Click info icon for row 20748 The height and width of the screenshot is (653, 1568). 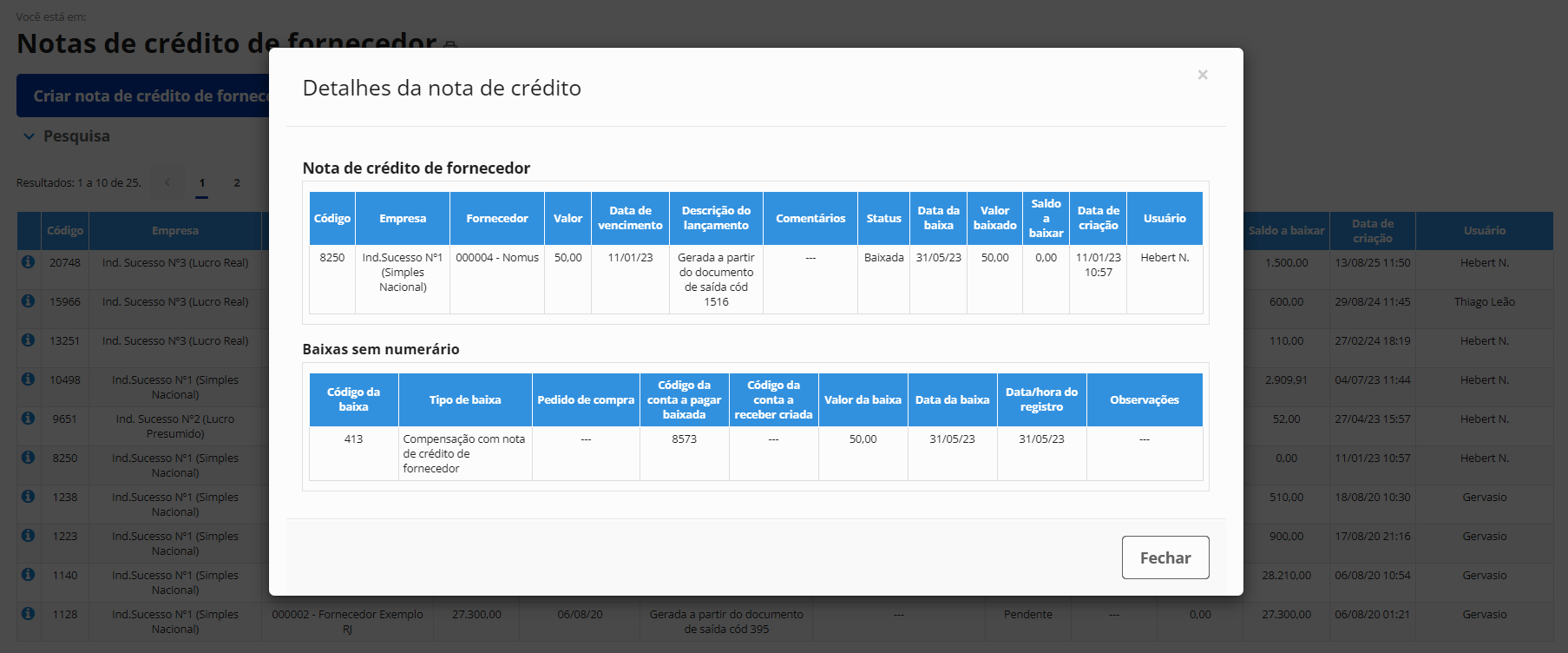[28, 262]
